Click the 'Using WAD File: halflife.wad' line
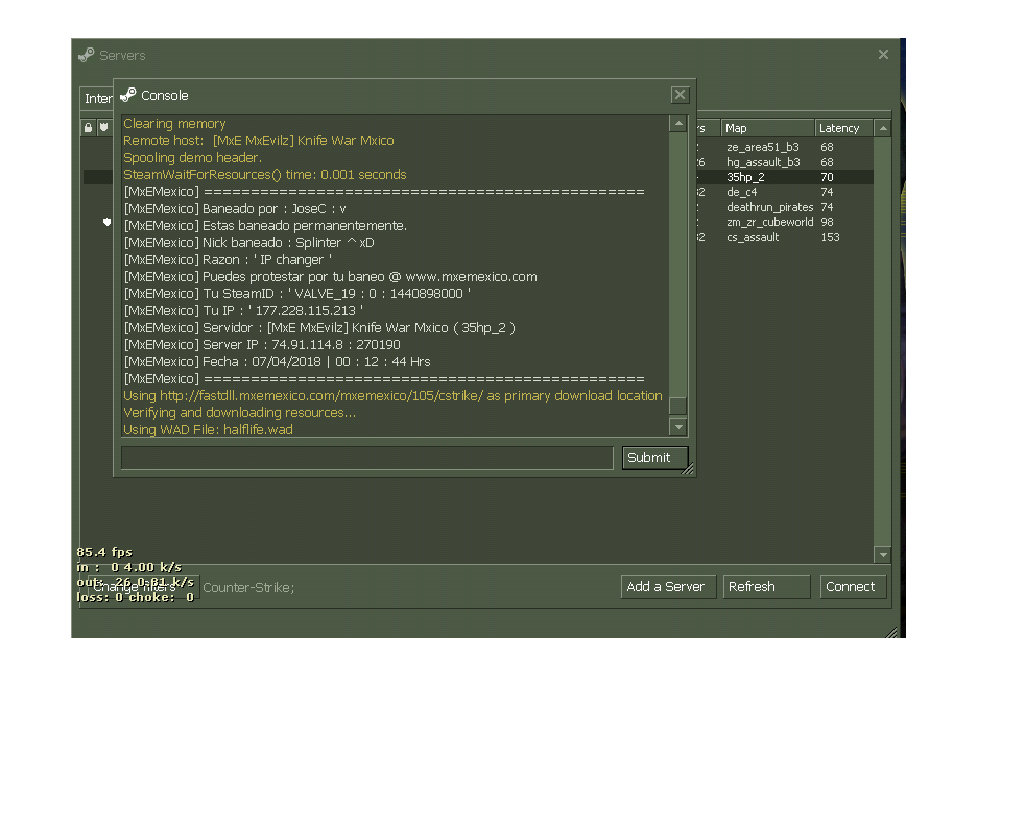Viewport: 1016px width, 824px height. (207, 429)
